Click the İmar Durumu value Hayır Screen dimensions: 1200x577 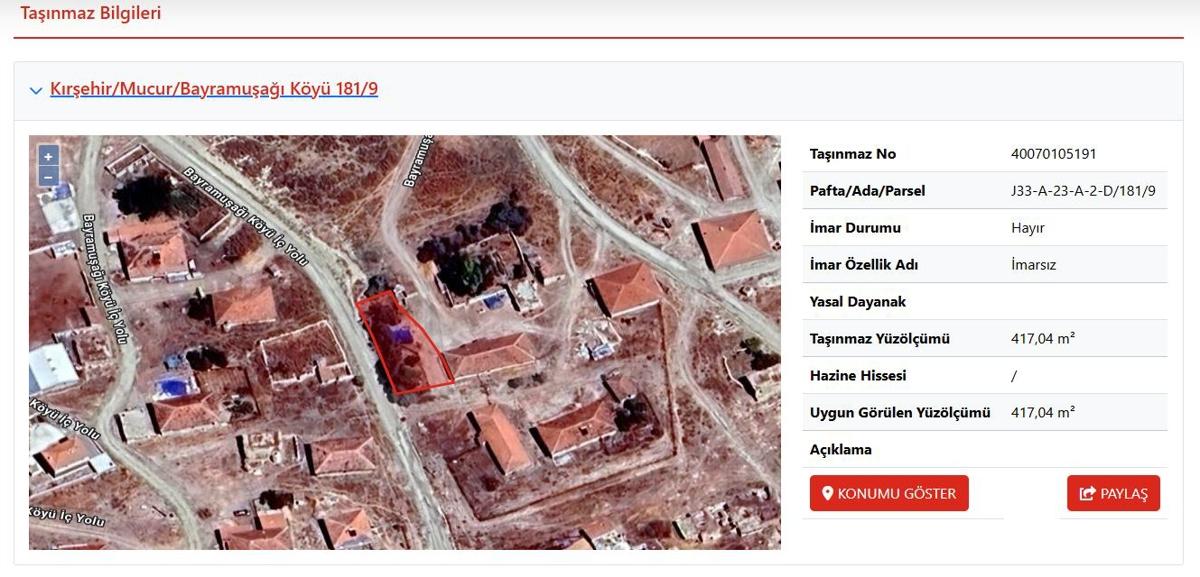[x=1027, y=228]
